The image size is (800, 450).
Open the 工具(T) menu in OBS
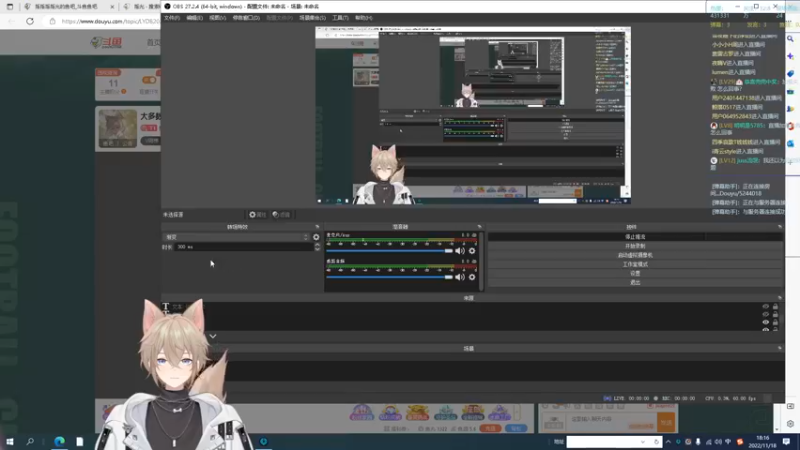(340, 18)
